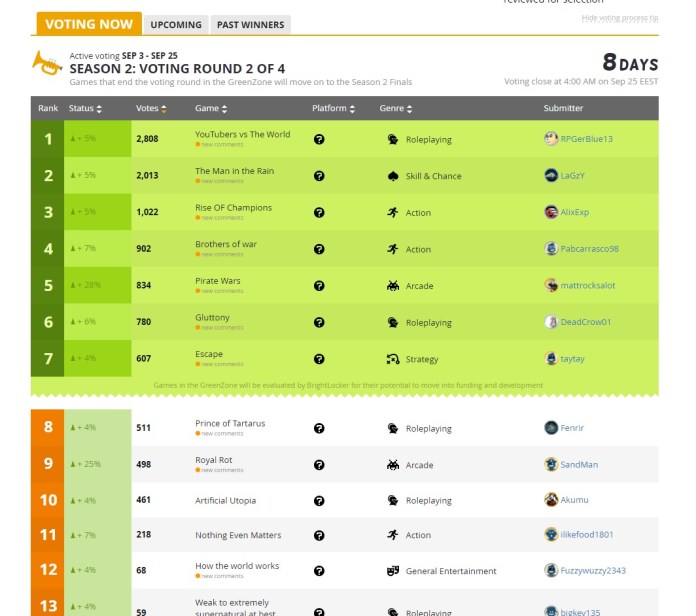Visit submitter Fenrir's profile

point(572,428)
